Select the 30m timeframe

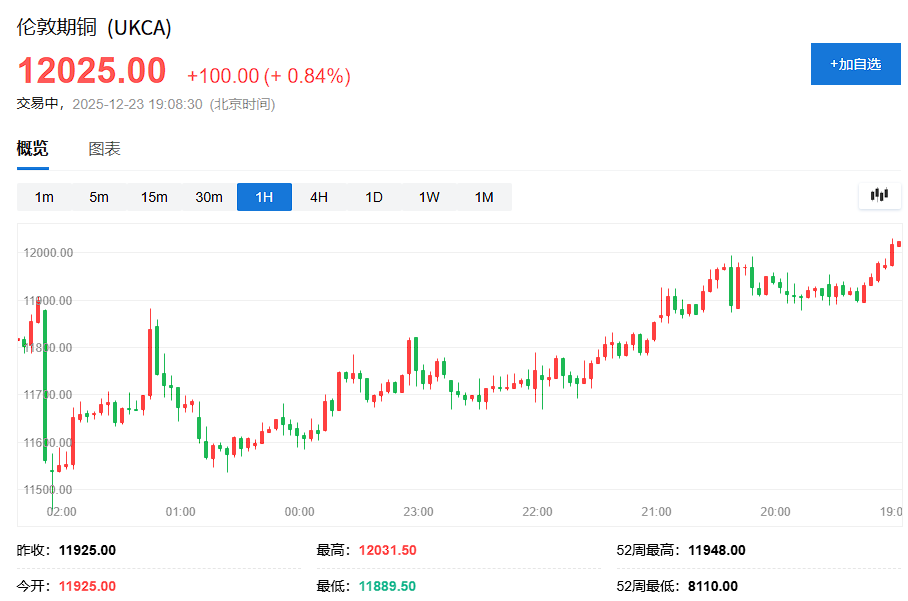coord(208,197)
